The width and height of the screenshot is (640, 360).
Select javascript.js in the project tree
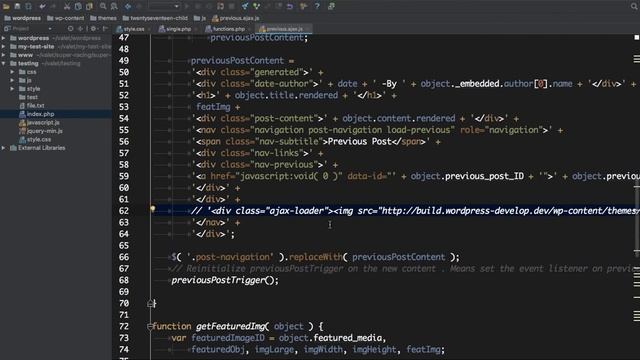(x=39, y=122)
